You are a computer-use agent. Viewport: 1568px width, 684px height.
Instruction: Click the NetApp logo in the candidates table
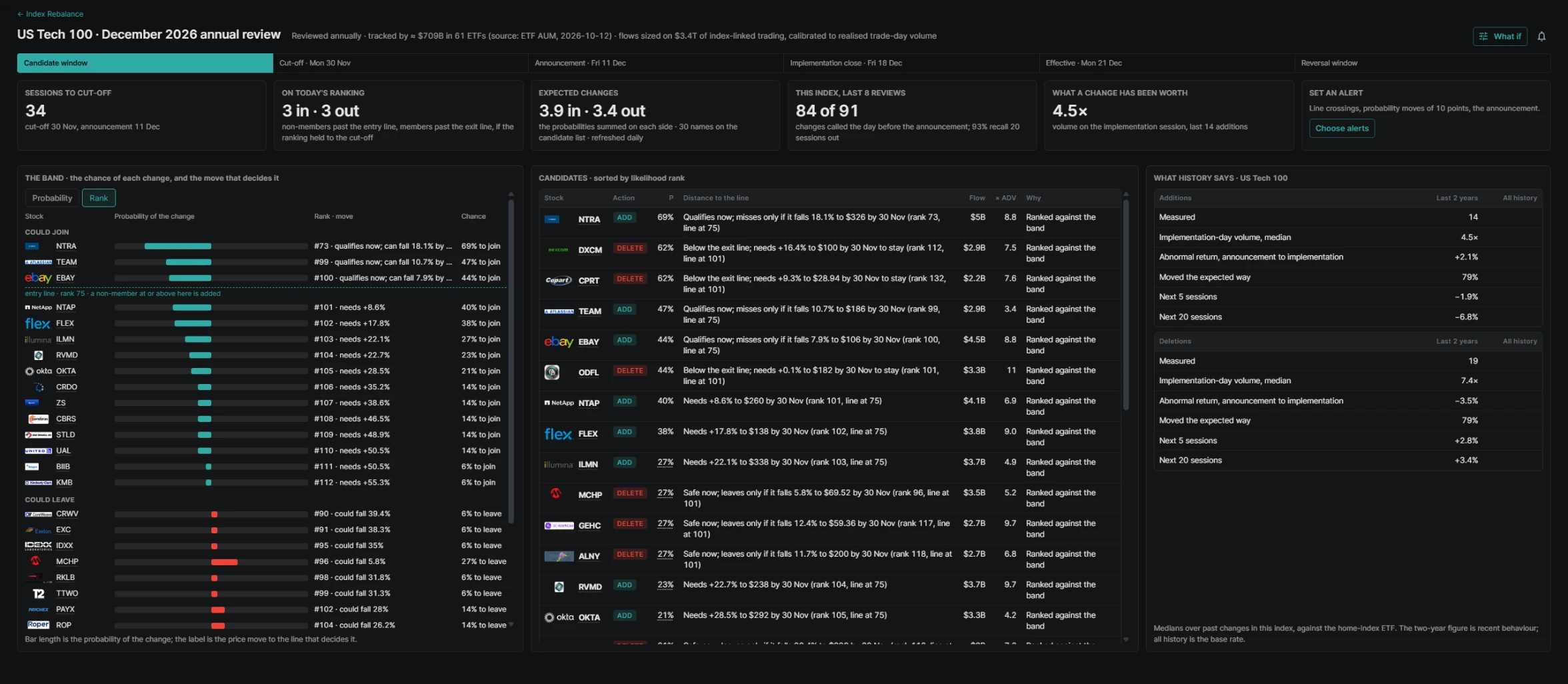click(x=559, y=403)
